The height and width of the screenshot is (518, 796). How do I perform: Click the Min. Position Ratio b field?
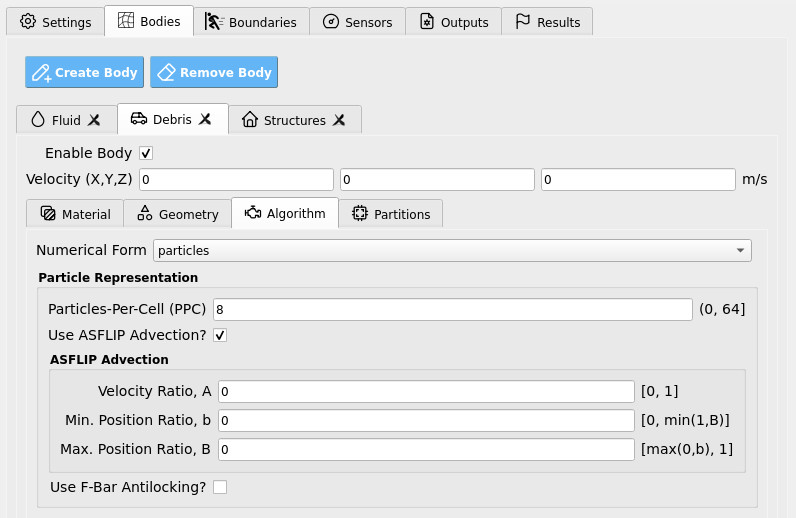(426, 420)
